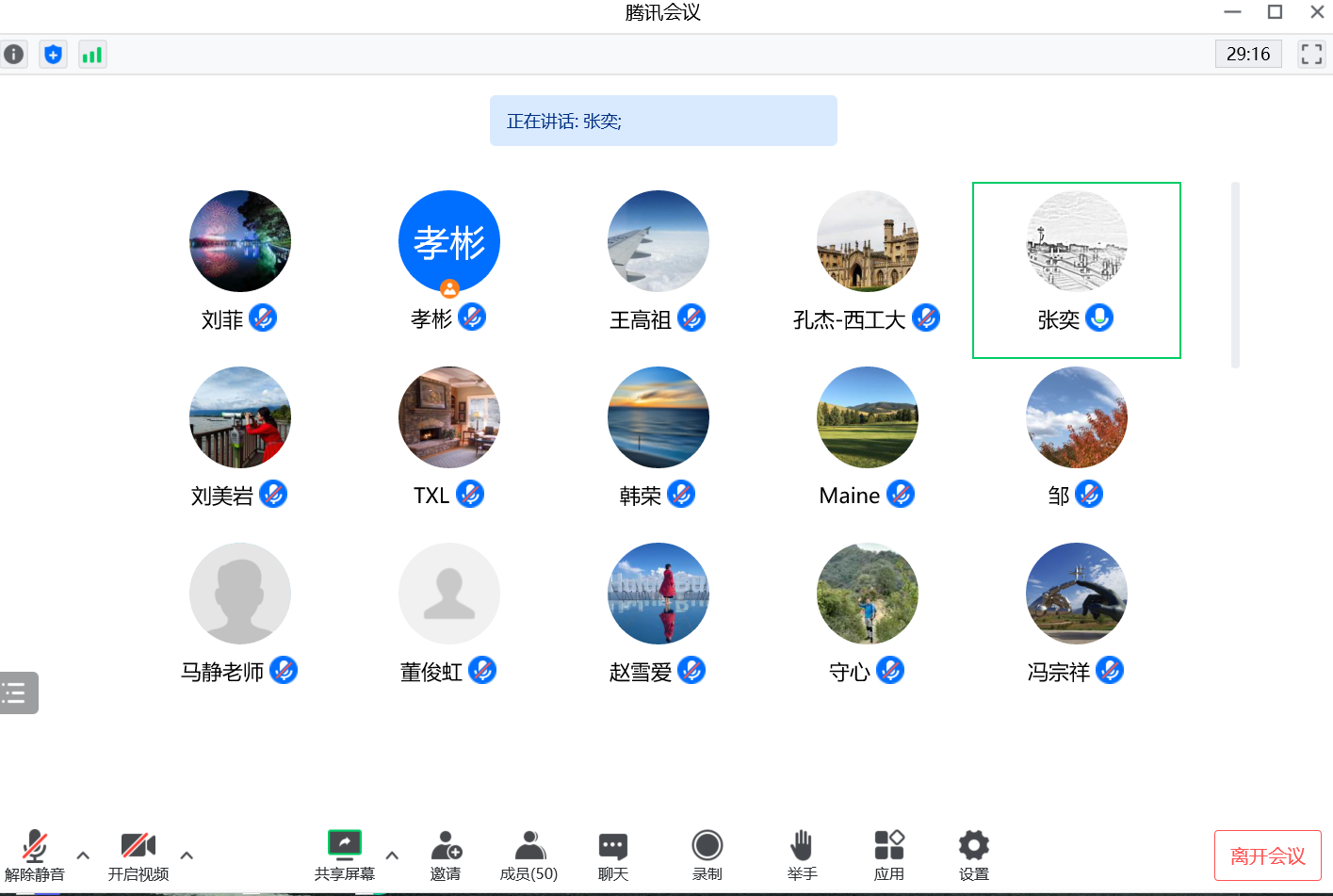Image resolution: width=1333 pixels, height=896 pixels.
Task: Expand video options arrow beside camera
Action: [187, 855]
